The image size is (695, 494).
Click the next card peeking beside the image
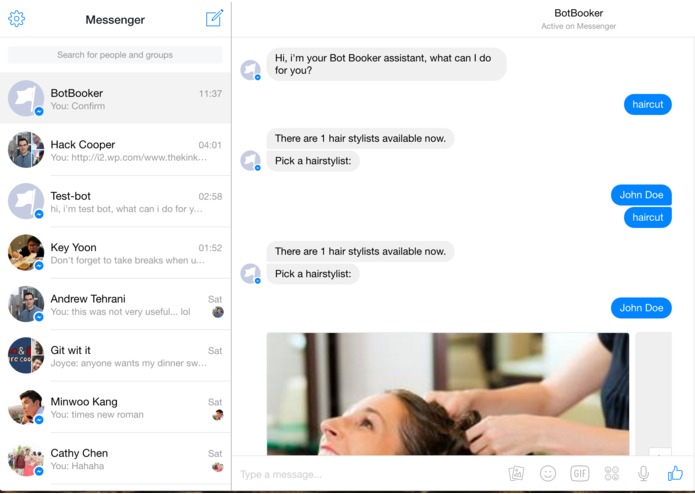(654, 394)
